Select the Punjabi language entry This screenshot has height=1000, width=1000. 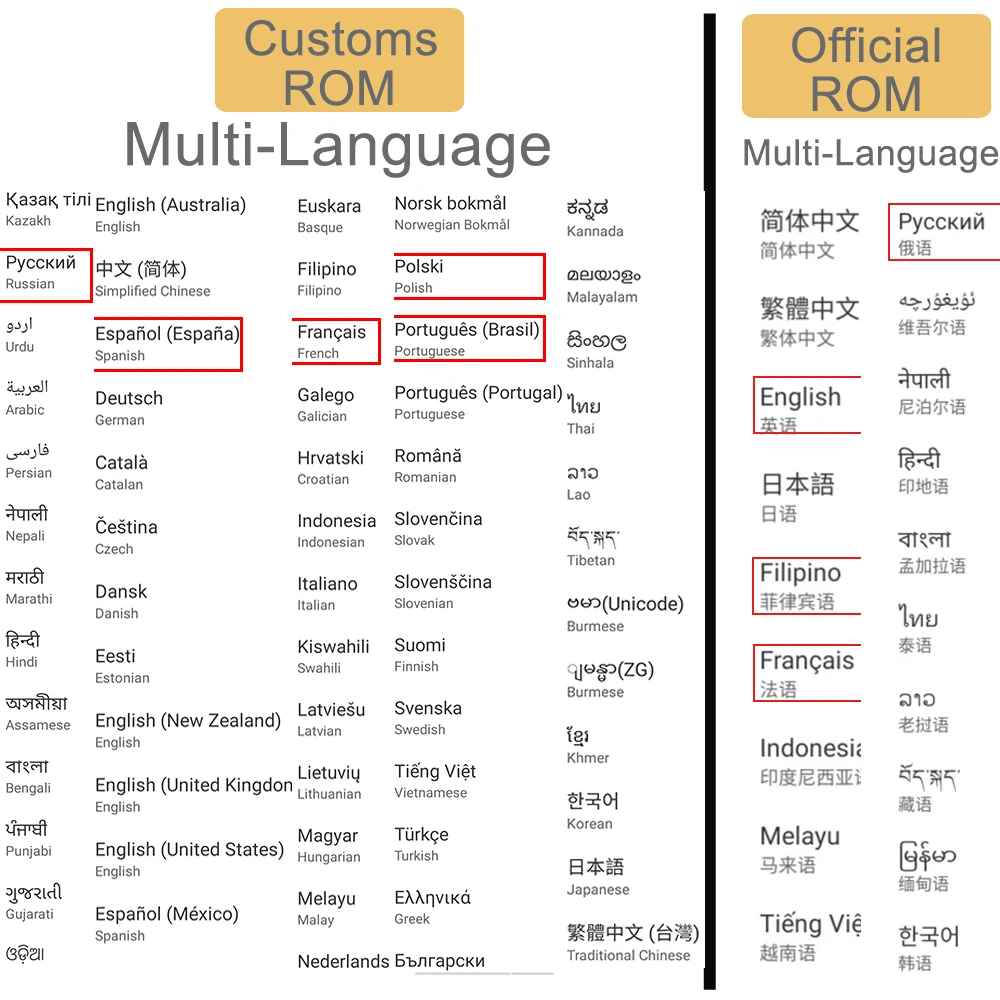[x=28, y=840]
